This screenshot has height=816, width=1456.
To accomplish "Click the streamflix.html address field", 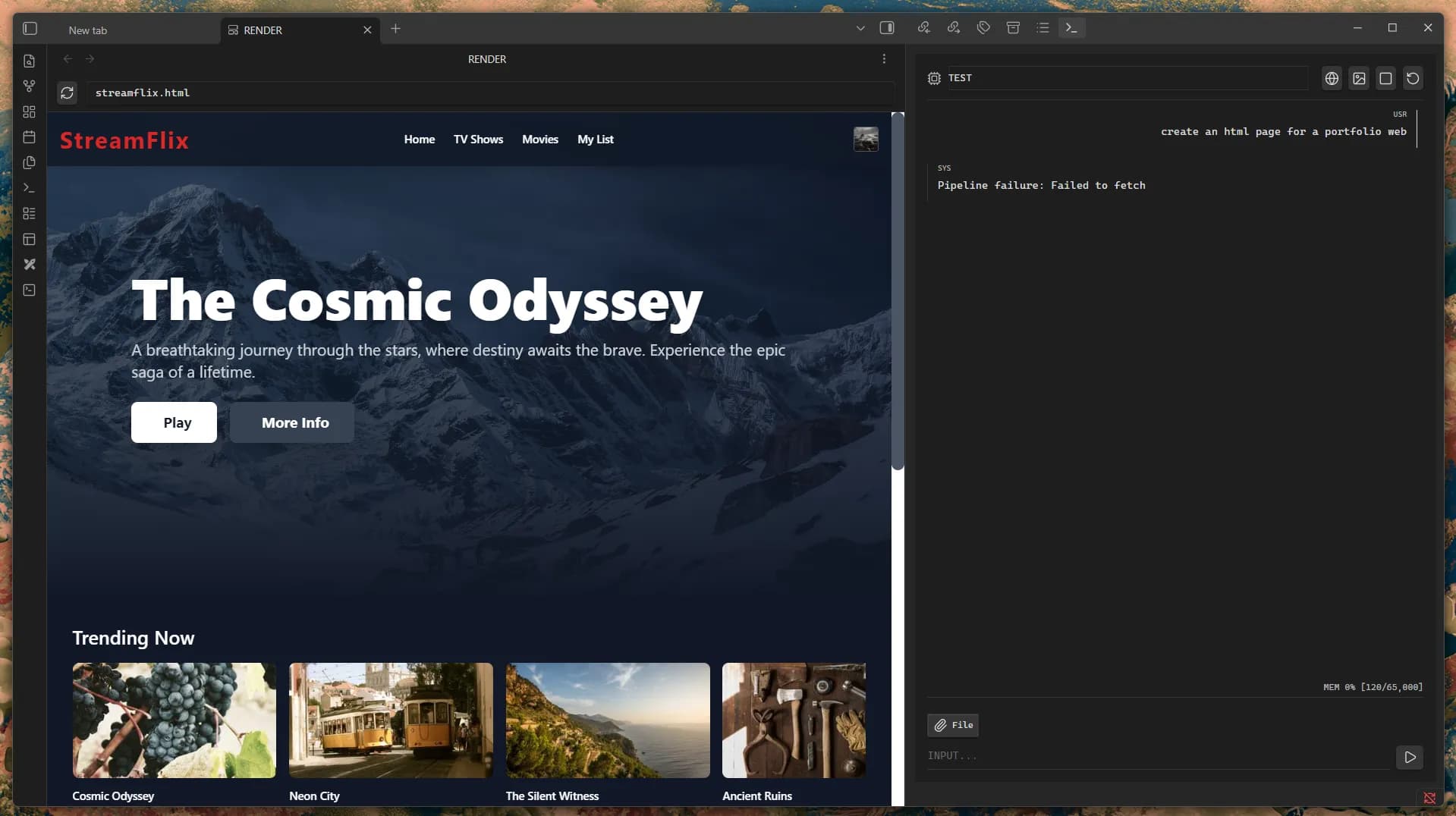I will [x=489, y=93].
